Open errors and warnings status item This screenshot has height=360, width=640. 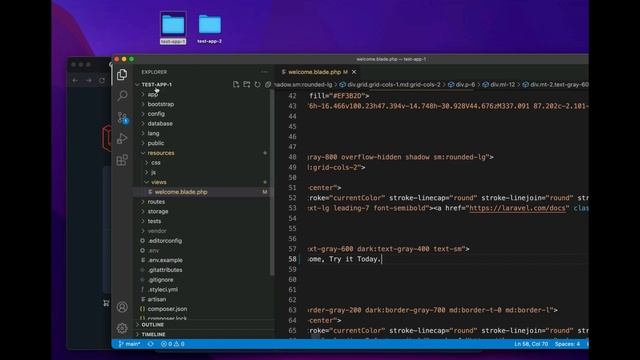point(172,344)
